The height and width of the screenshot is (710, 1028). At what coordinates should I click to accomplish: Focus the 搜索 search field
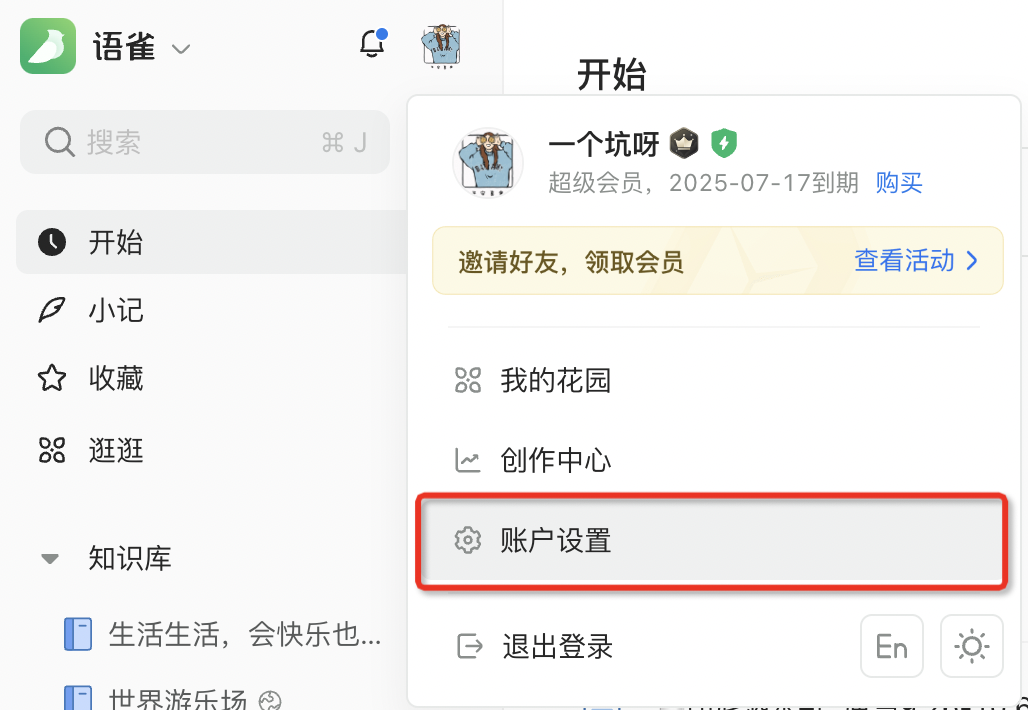(205, 142)
